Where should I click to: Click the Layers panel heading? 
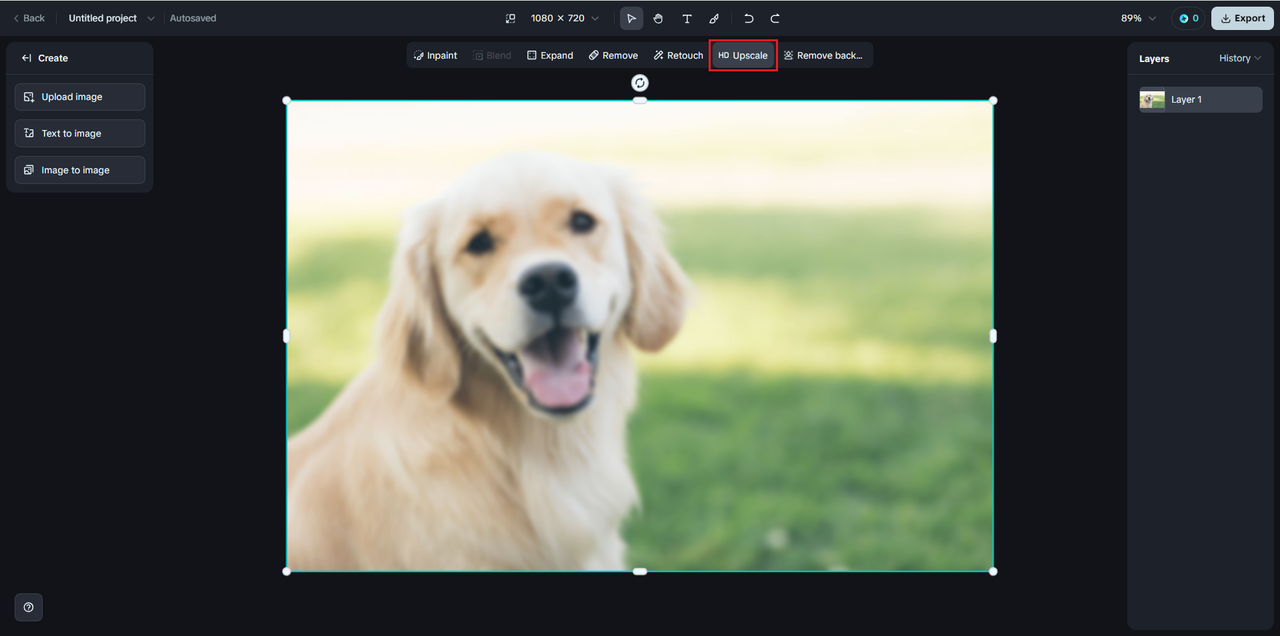click(1154, 59)
